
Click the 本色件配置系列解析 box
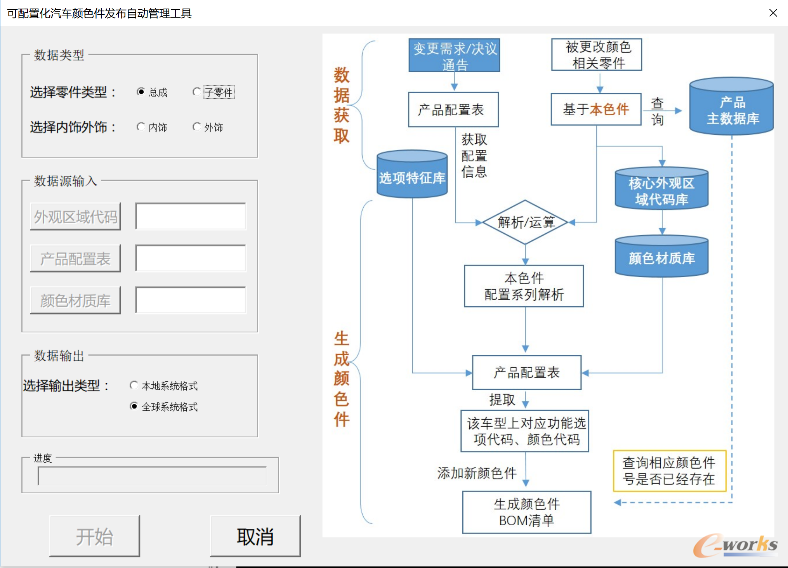point(524,286)
